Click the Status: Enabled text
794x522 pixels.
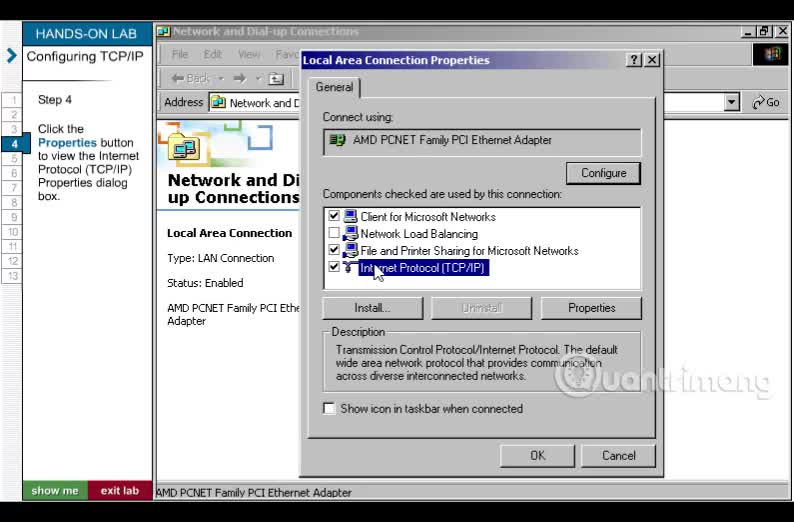pyautogui.click(x=205, y=283)
